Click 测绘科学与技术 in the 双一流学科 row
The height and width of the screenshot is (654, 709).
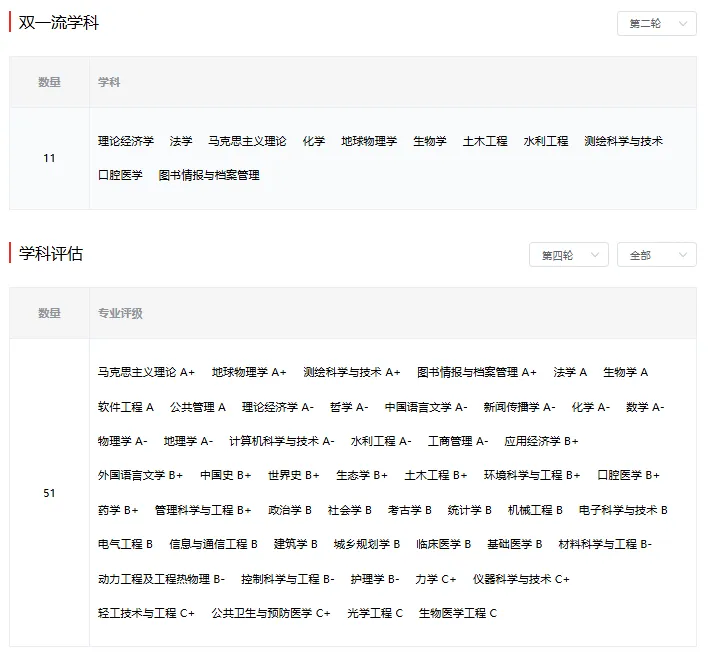click(623, 141)
